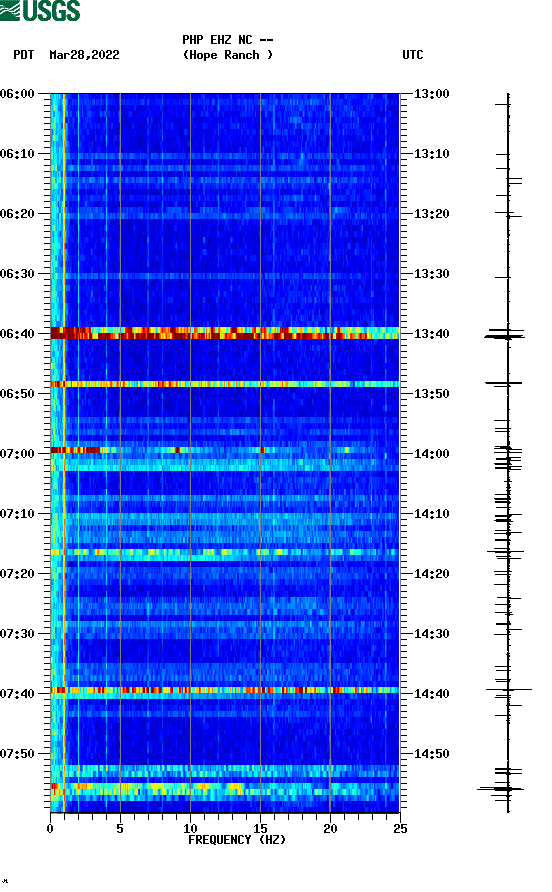552x892 pixels.
Task: Click the date 'Mar28,2022'
Action: (84, 55)
